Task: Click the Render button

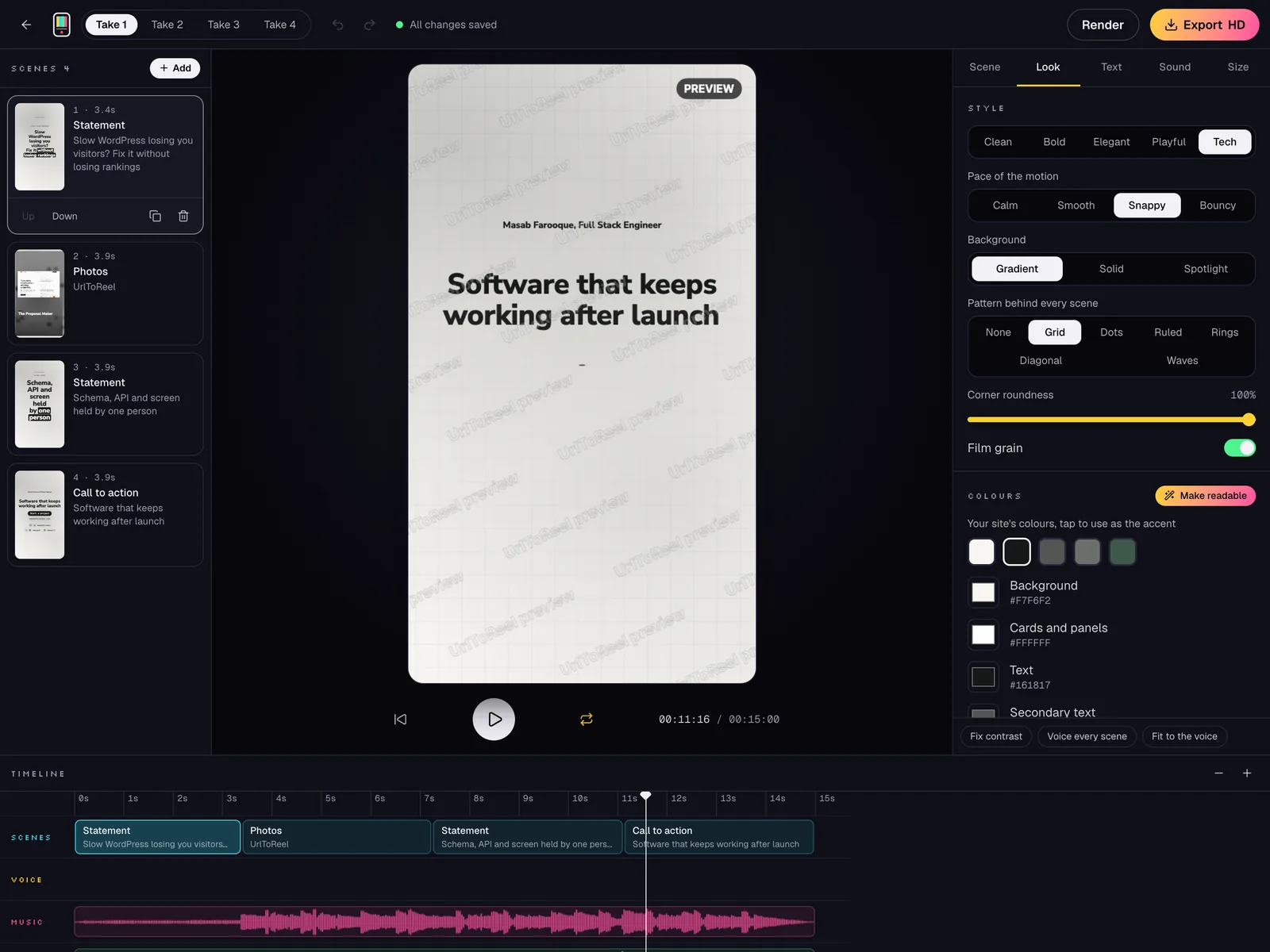Action: (1103, 25)
